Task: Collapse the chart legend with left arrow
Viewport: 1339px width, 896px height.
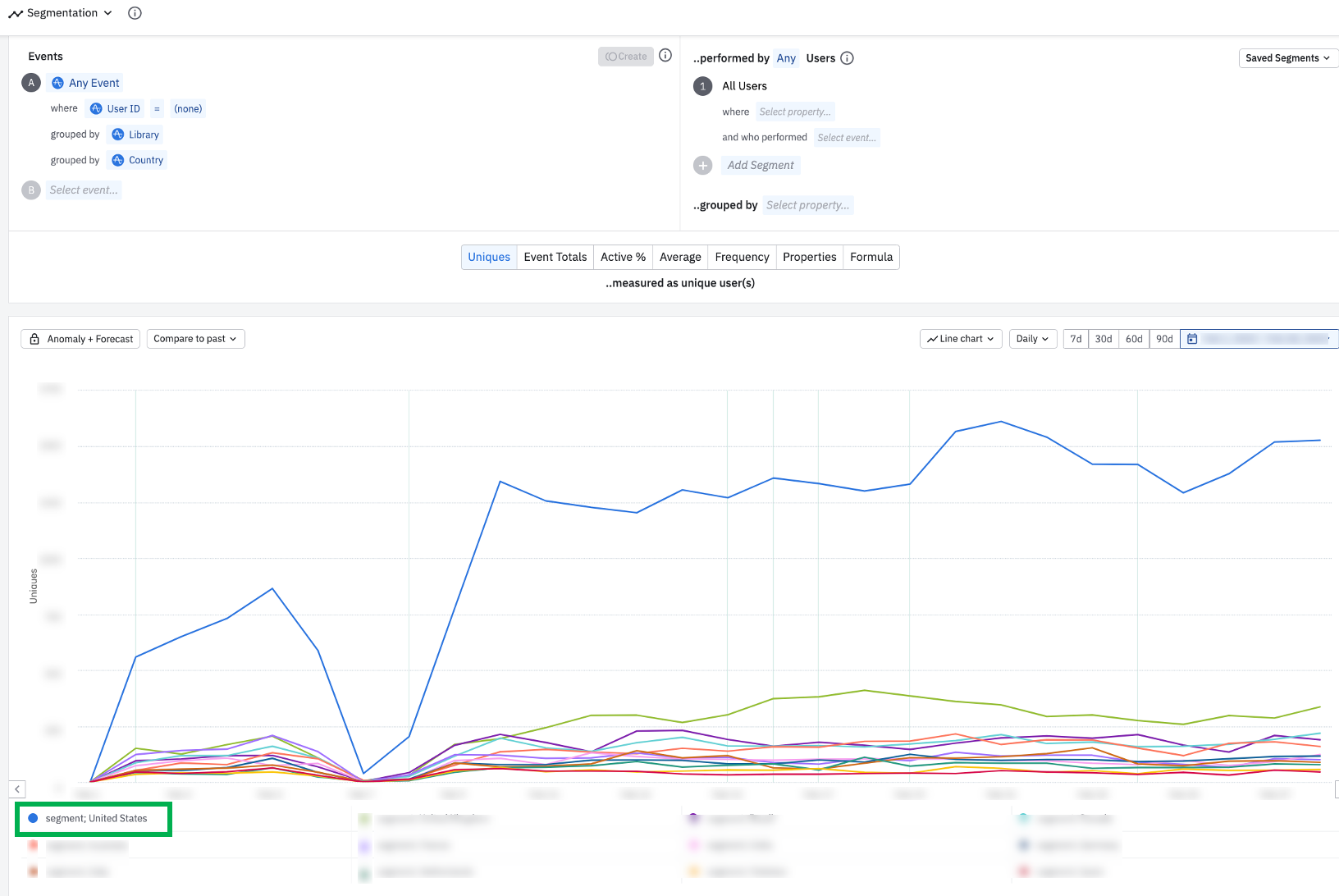Action: click(x=17, y=789)
